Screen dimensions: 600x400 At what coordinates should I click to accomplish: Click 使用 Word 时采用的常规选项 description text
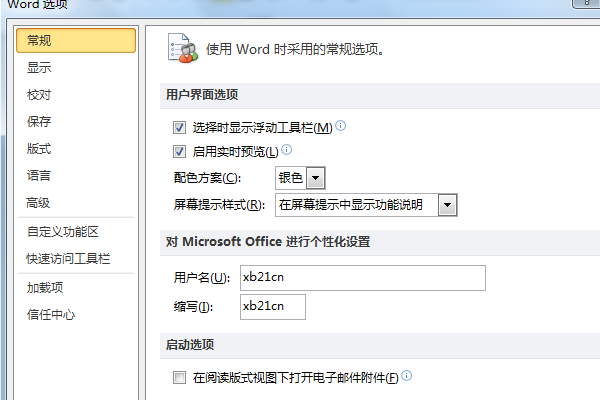[x=295, y=49]
